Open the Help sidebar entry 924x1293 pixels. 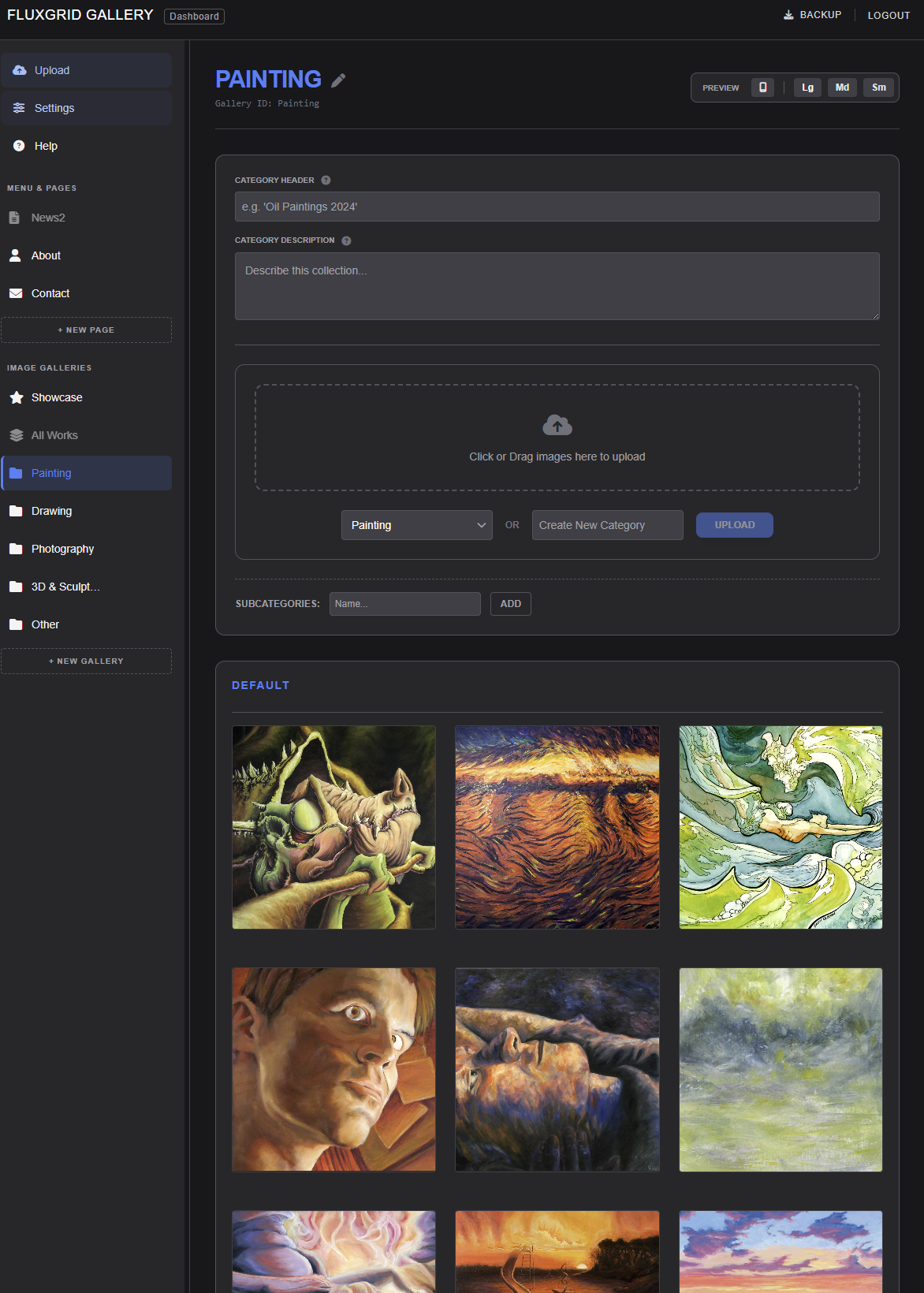click(x=86, y=146)
